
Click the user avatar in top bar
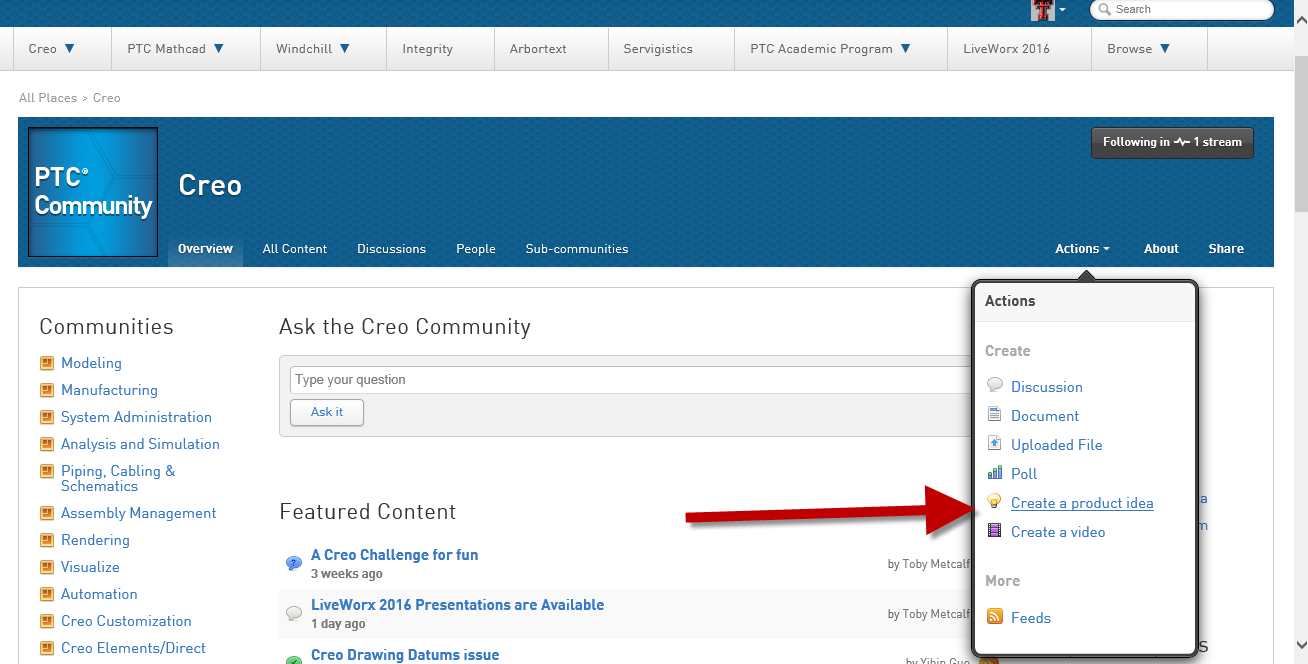(1043, 10)
